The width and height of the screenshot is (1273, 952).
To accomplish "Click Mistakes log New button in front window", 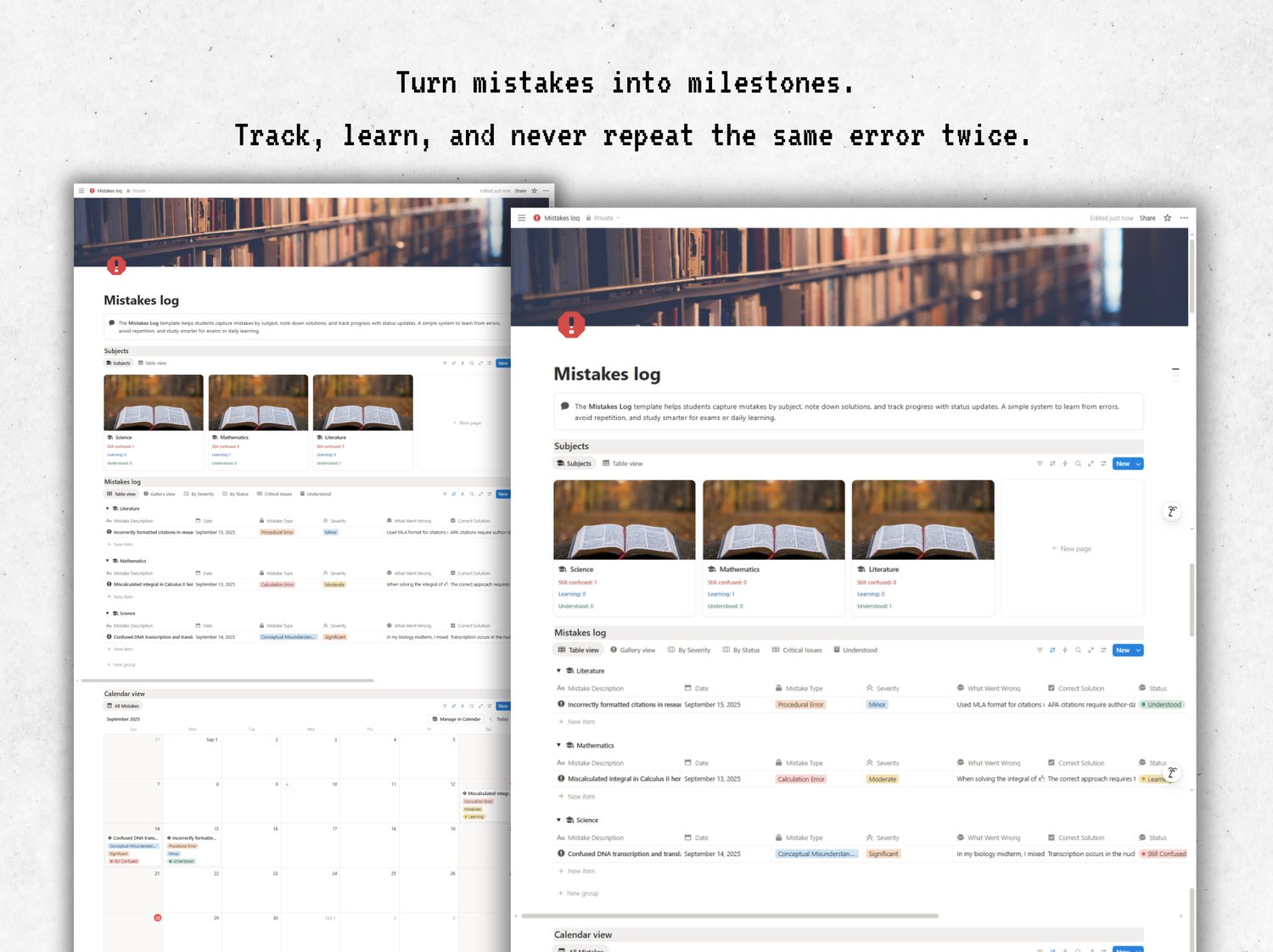I will tap(1123, 650).
